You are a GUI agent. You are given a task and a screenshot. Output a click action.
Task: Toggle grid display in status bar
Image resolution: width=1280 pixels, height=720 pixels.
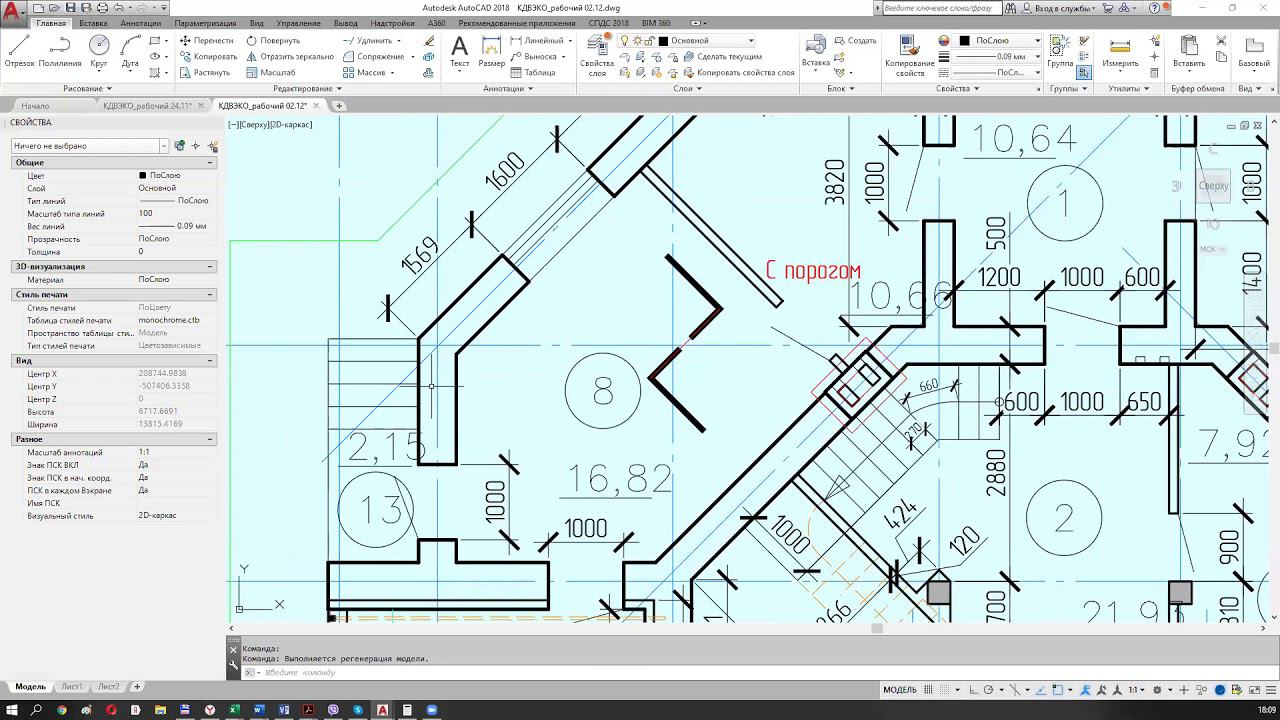click(x=930, y=690)
